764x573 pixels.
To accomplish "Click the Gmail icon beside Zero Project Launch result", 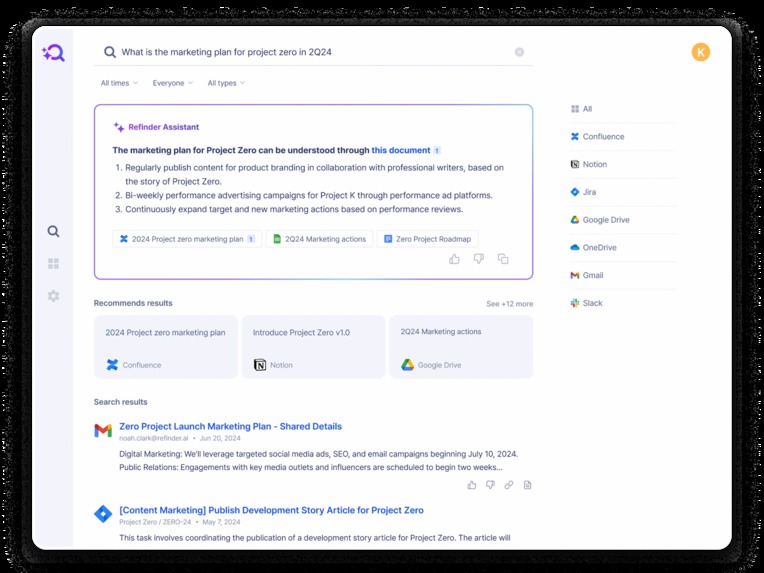I will click(x=103, y=430).
